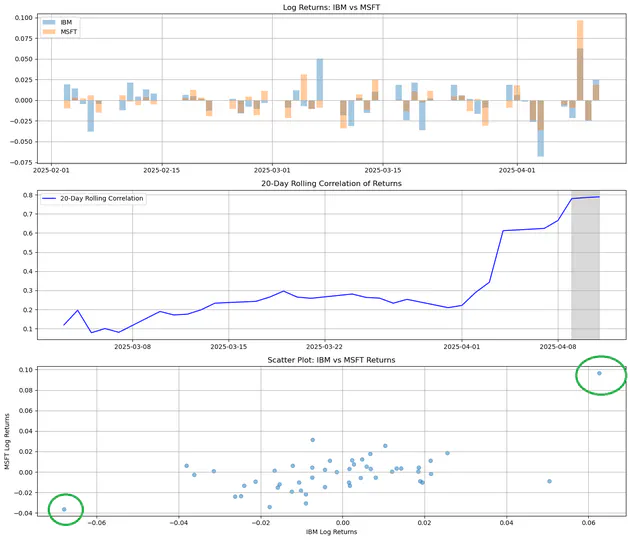The width and height of the screenshot is (630, 540).
Task: Click the Scatter Plot: IBM vs MSFT Returns title
Action: point(331,360)
